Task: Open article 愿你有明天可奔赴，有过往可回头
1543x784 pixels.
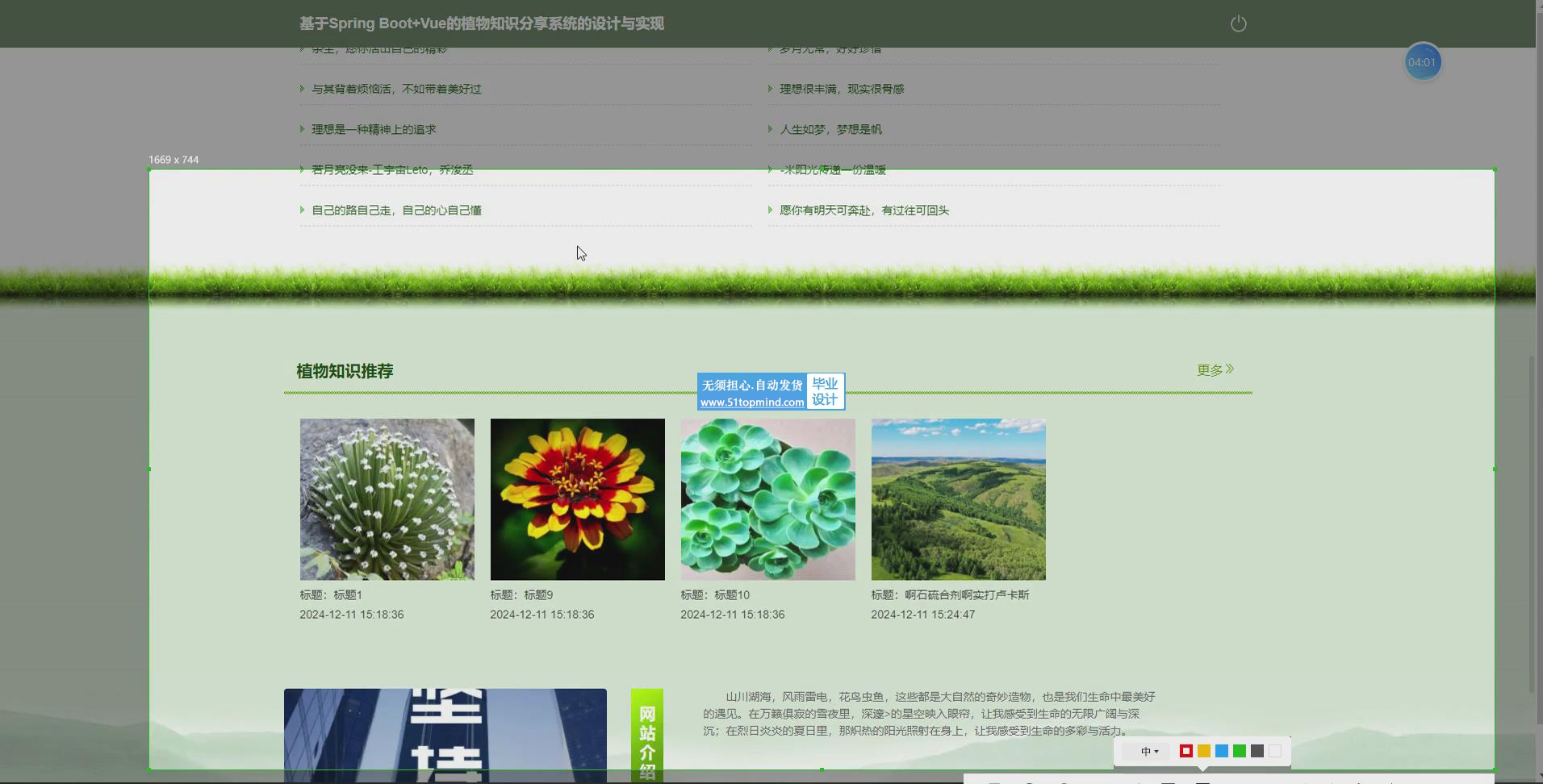Action: tap(863, 211)
